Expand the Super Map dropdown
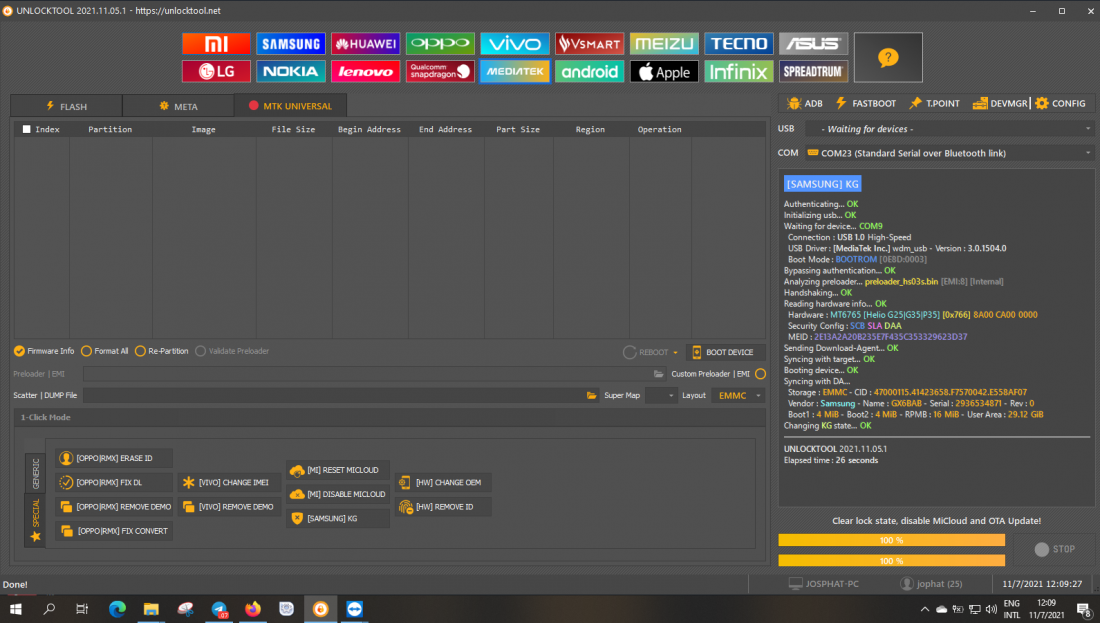Screen dimensions: 1100x623 [x=662, y=396]
